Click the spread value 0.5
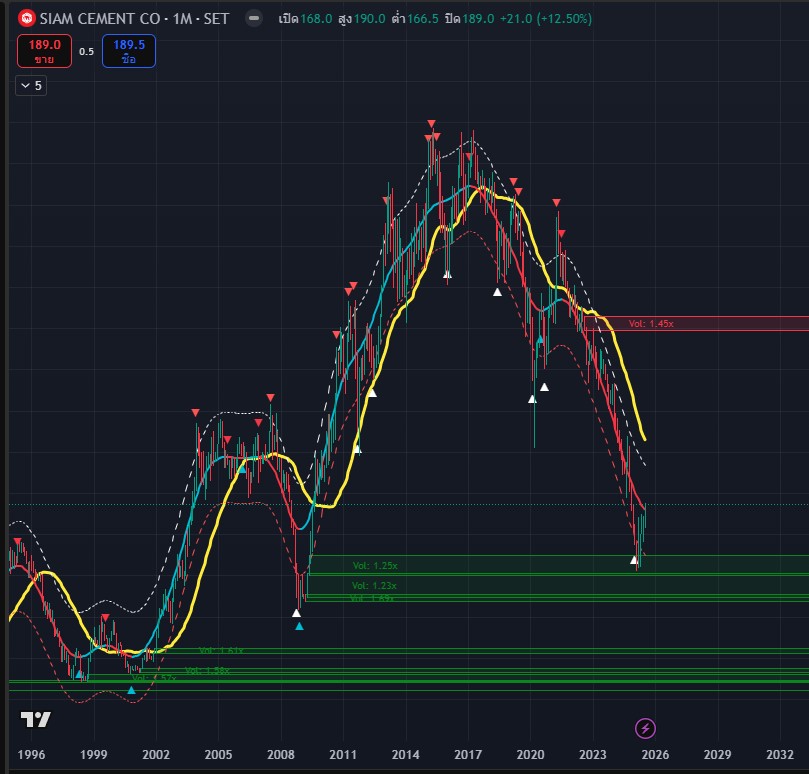The width and height of the screenshot is (809, 774). point(87,52)
